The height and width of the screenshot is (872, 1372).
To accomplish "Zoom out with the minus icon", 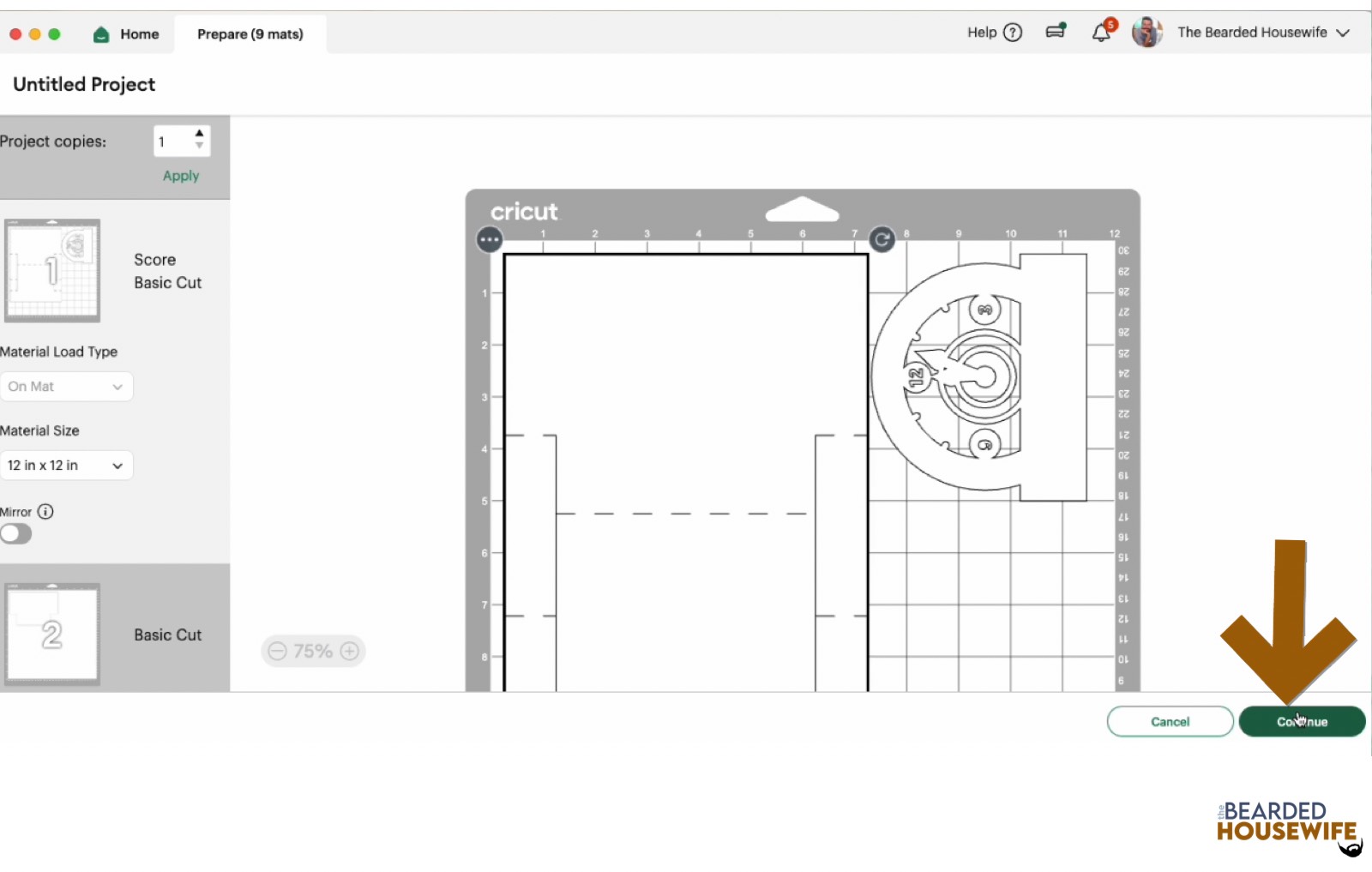I will click(277, 652).
